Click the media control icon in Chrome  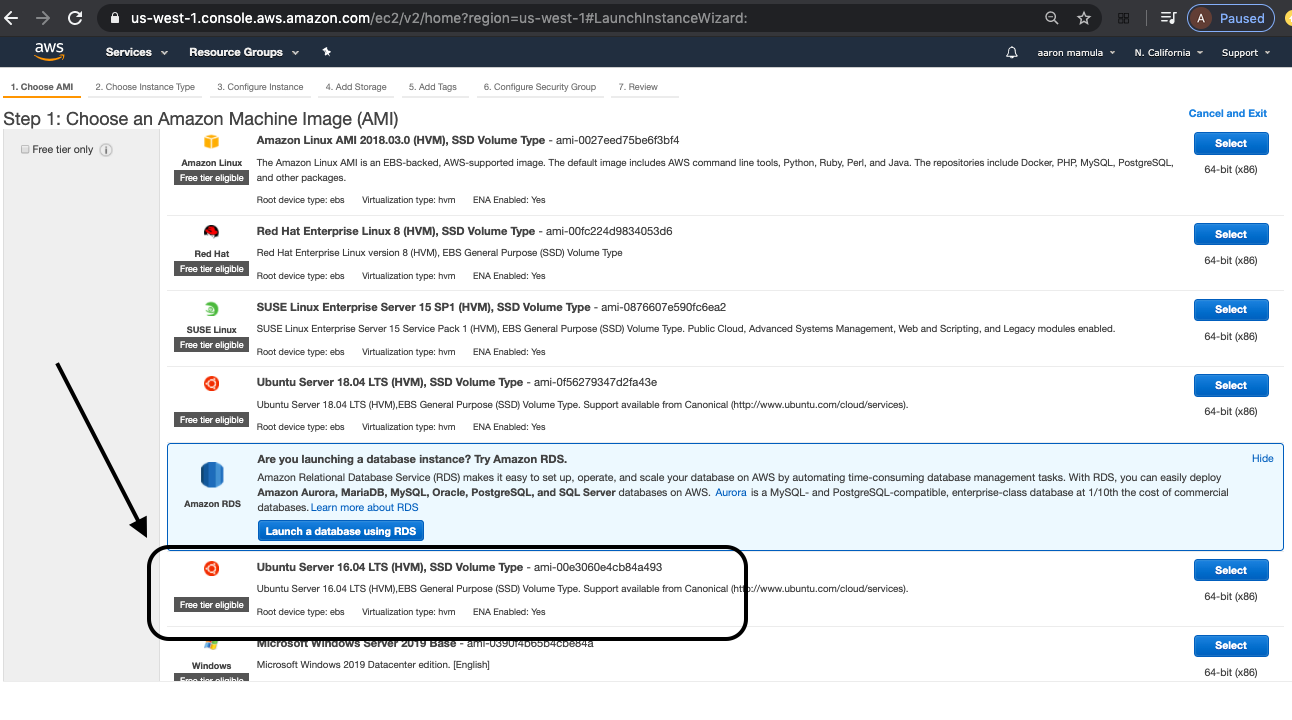[x=1168, y=18]
